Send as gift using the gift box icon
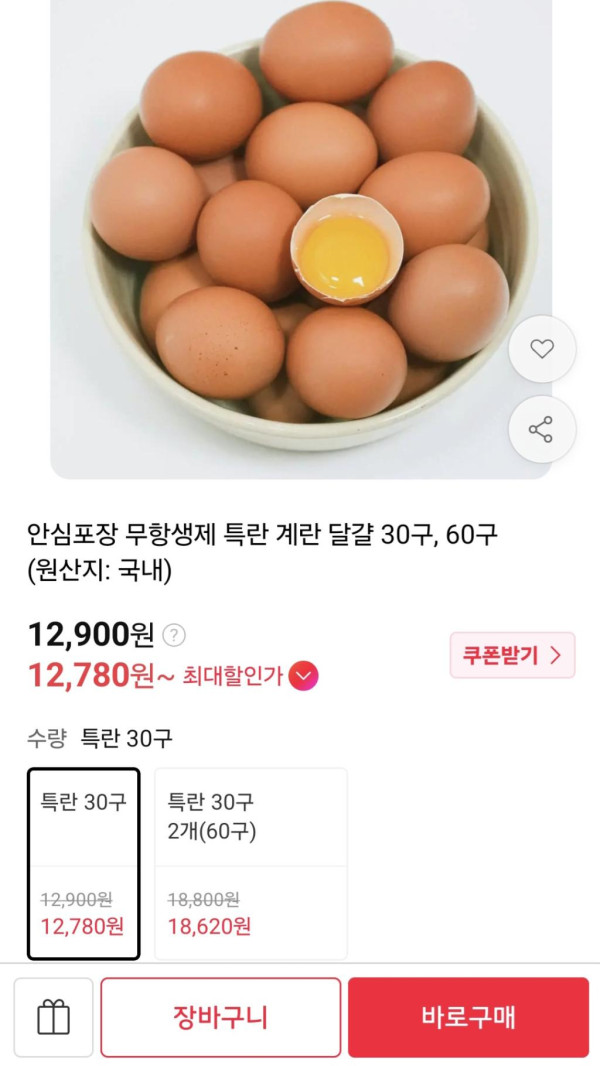 pyautogui.click(x=53, y=1017)
